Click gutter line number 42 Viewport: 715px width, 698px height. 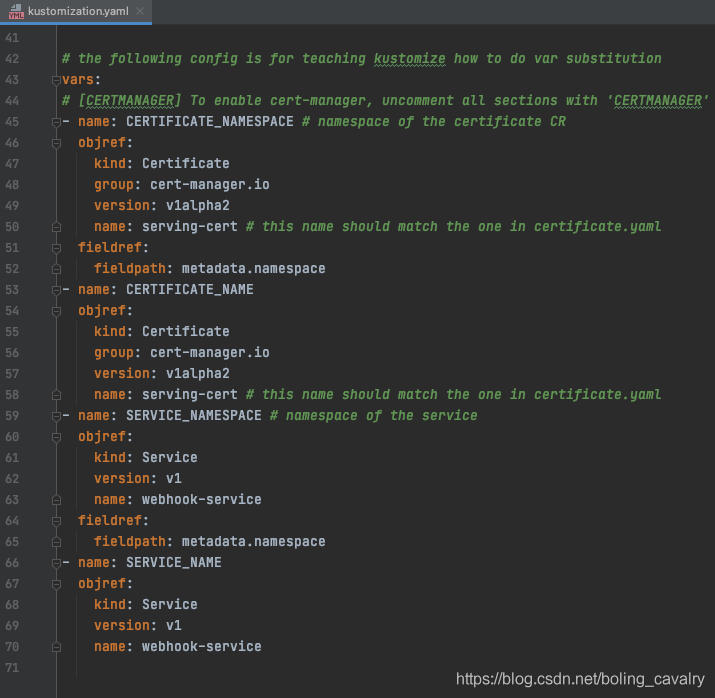pos(12,59)
